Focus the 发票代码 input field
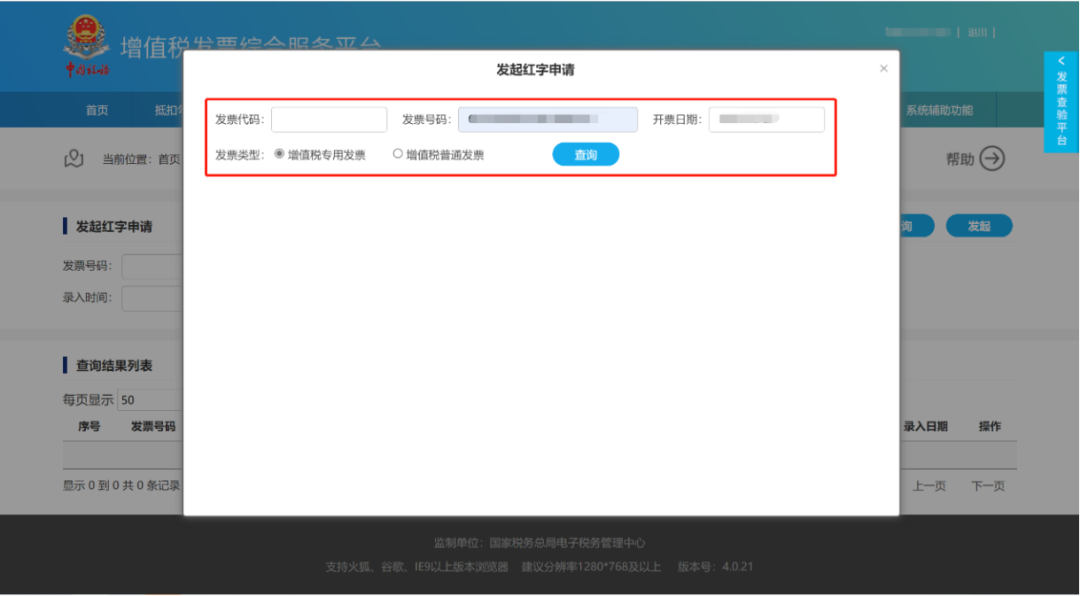The height and width of the screenshot is (596, 1080). (x=328, y=120)
